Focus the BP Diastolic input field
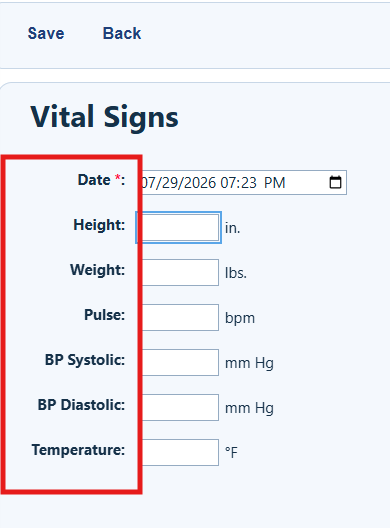The width and height of the screenshot is (390, 528). click(x=178, y=407)
